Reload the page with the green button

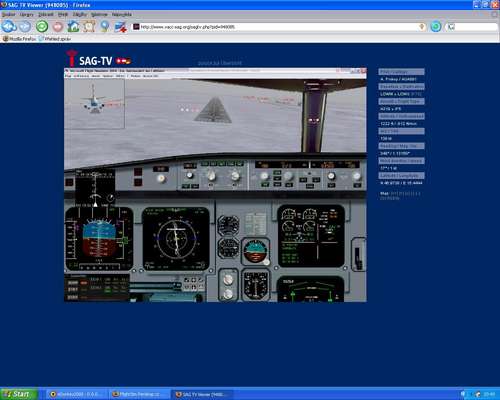click(x=42, y=26)
